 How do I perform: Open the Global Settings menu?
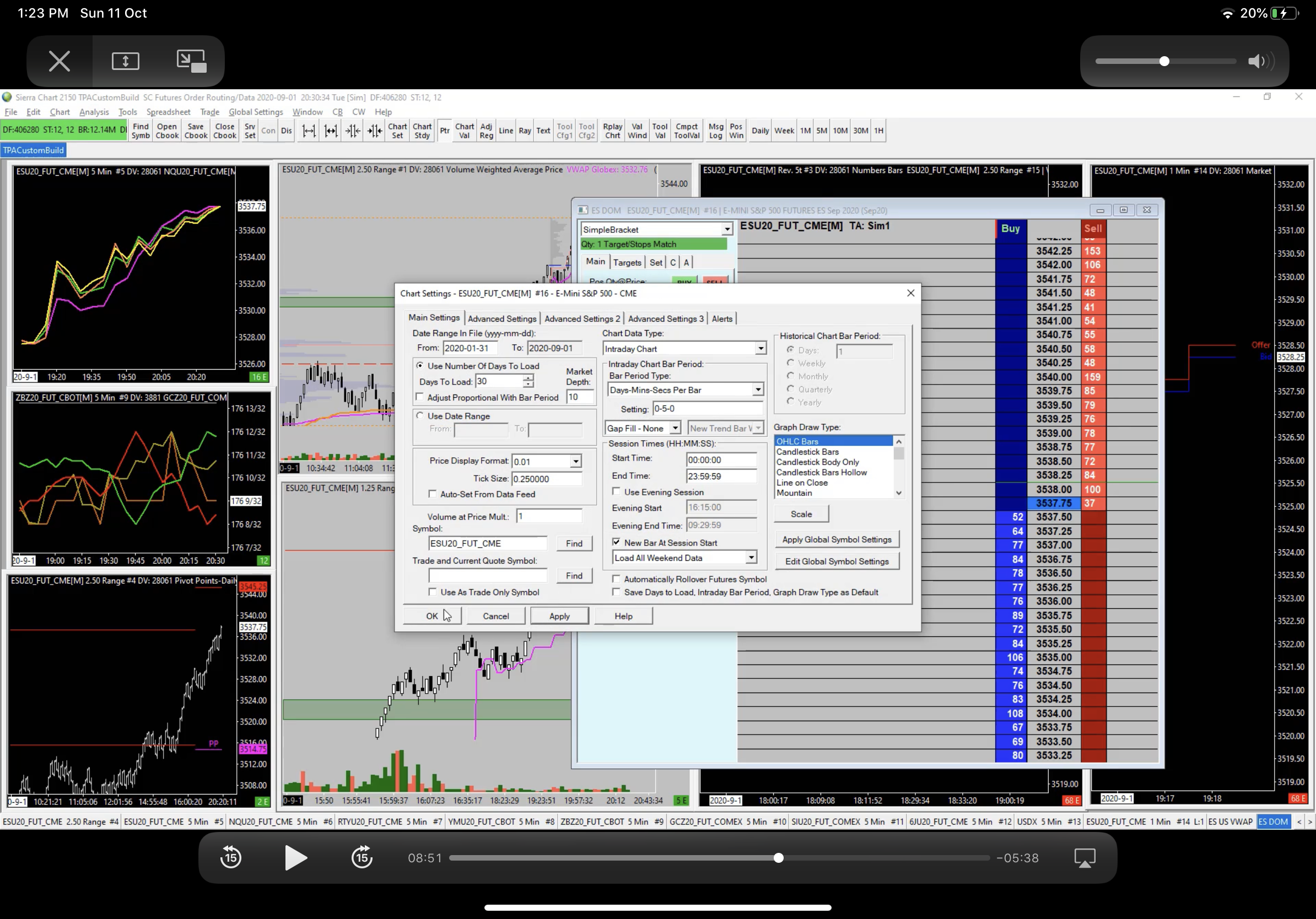[x=256, y=112]
